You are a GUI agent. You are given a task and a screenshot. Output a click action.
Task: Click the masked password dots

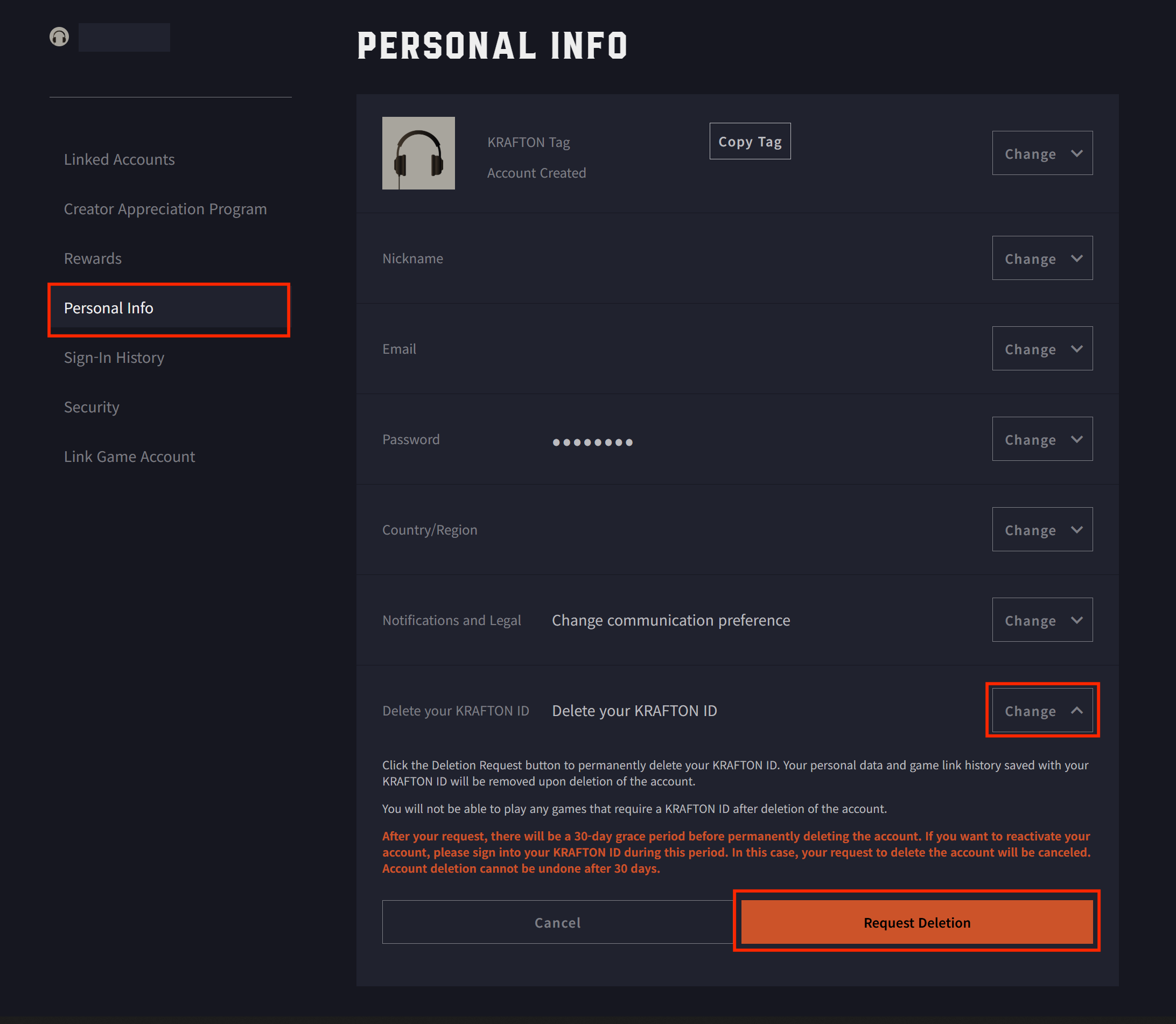click(x=592, y=443)
